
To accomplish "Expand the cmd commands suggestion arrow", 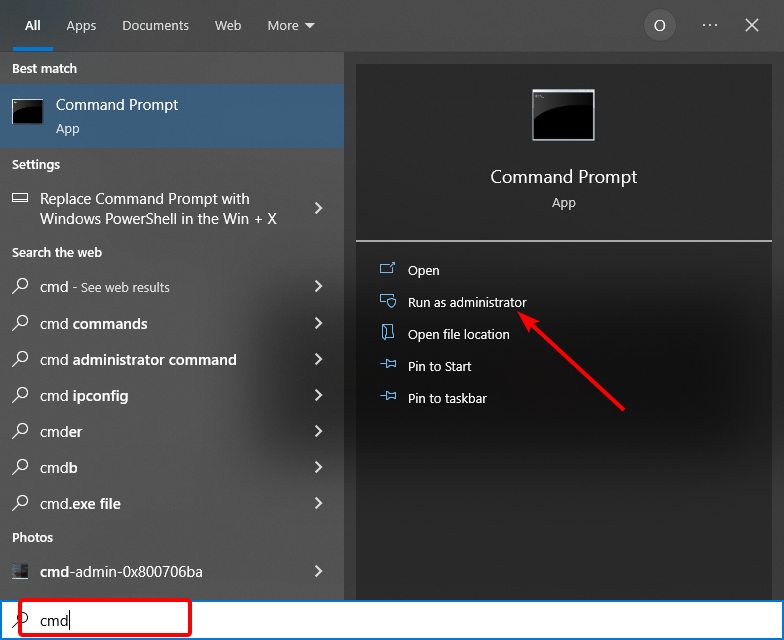I will 318,324.
